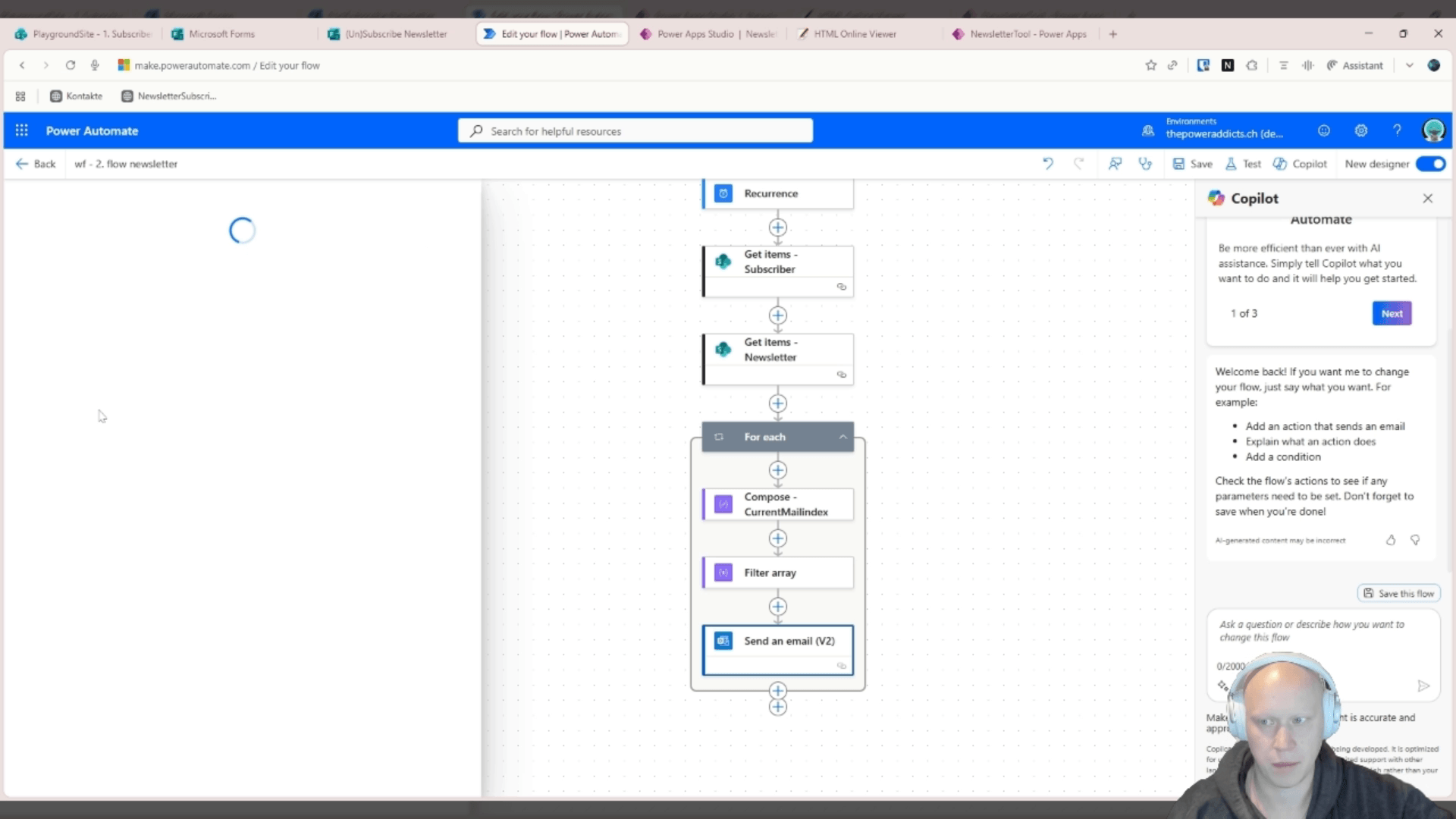This screenshot has height=819, width=1456.
Task: Give thumbs up to Copilot response
Action: click(1391, 540)
